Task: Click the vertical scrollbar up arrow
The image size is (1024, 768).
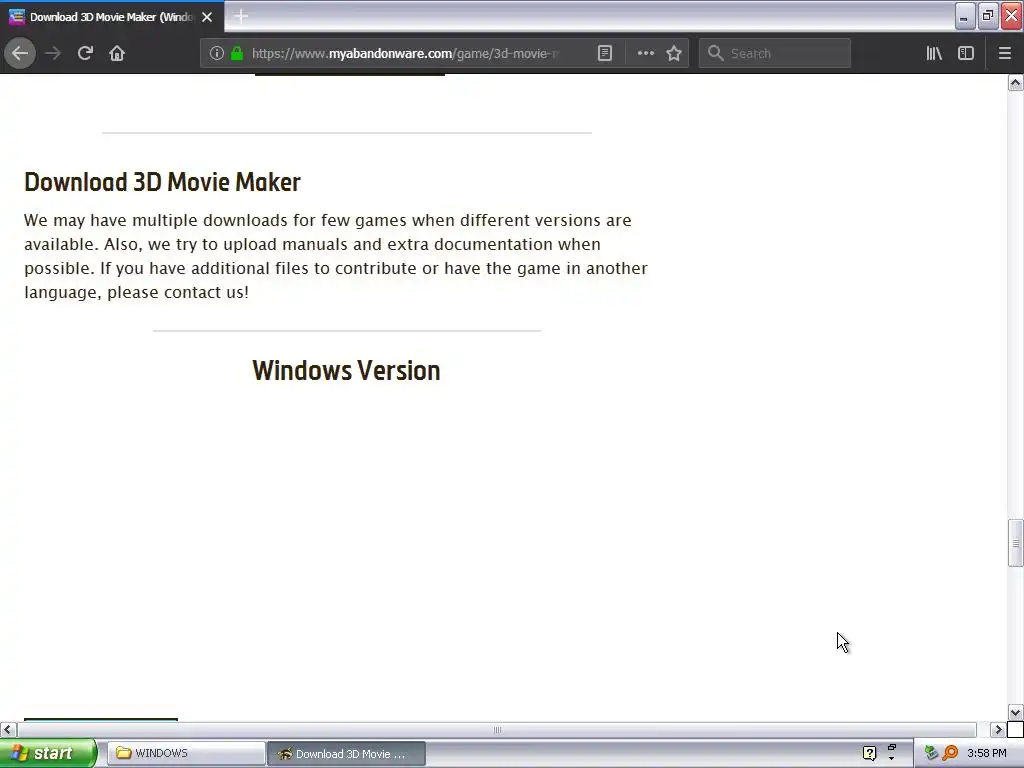Action: click(x=1015, y=82)
